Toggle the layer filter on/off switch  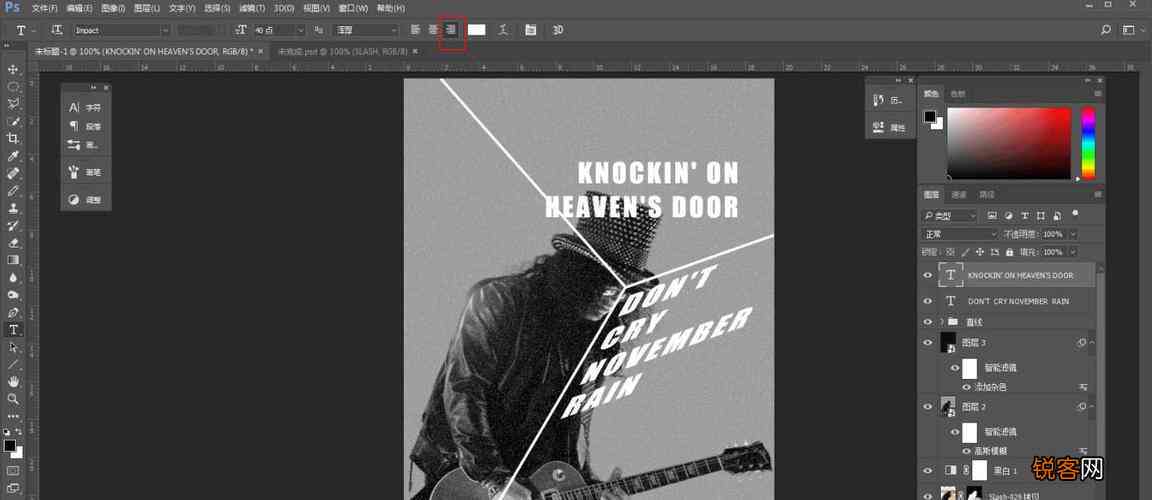click(1075, 214)
